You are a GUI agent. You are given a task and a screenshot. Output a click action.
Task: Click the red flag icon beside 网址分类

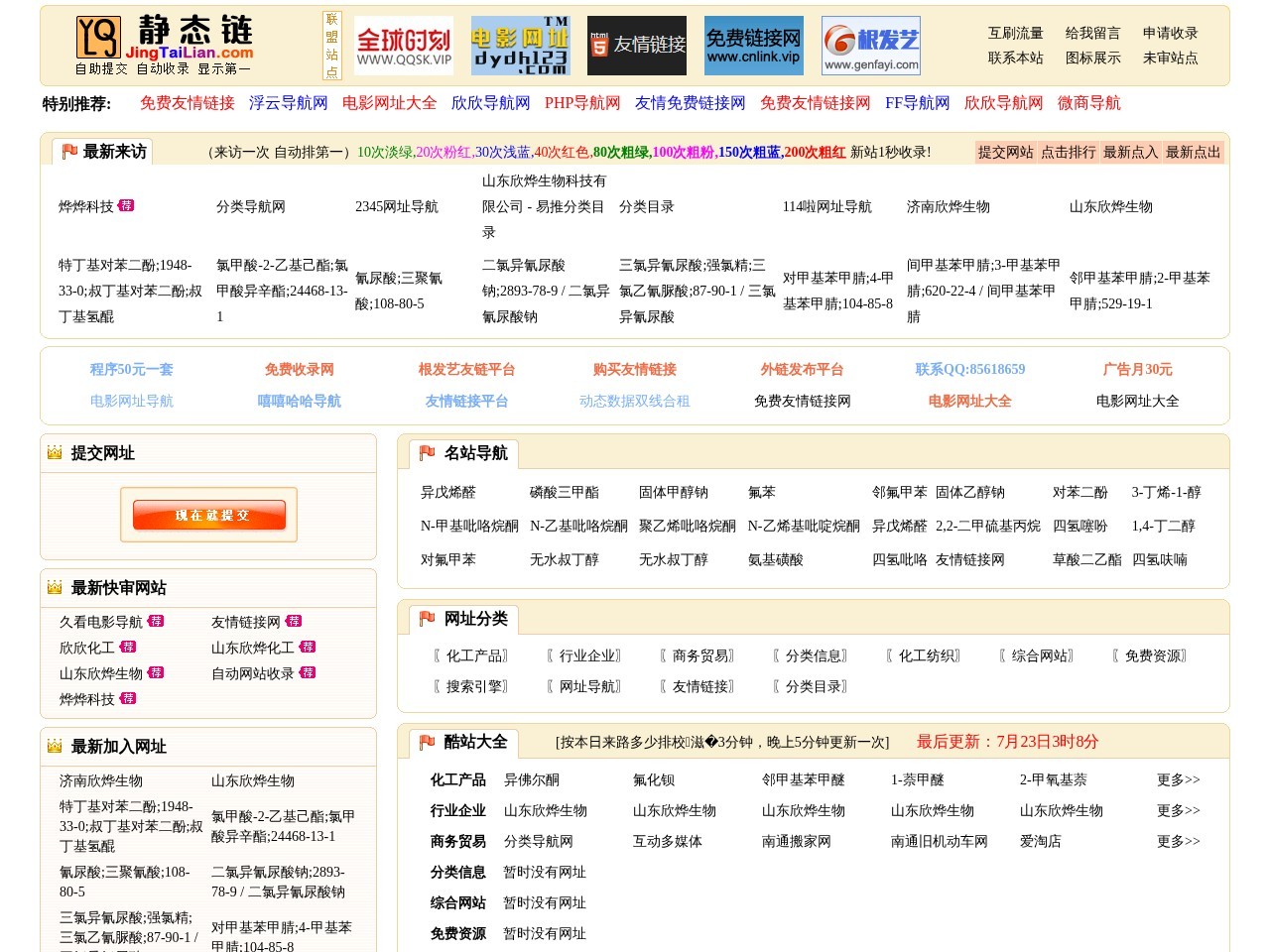point(427,619)
